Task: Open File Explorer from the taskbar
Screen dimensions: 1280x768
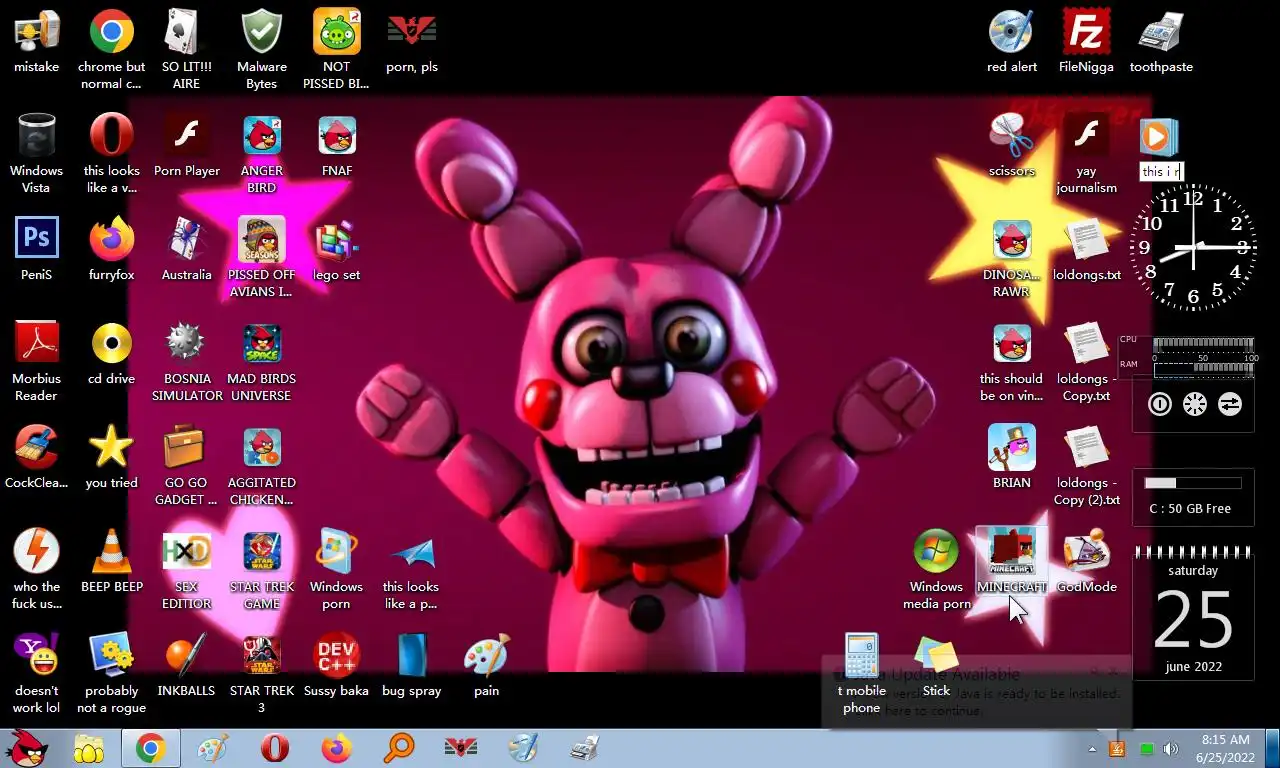Action: click(88, 748)
